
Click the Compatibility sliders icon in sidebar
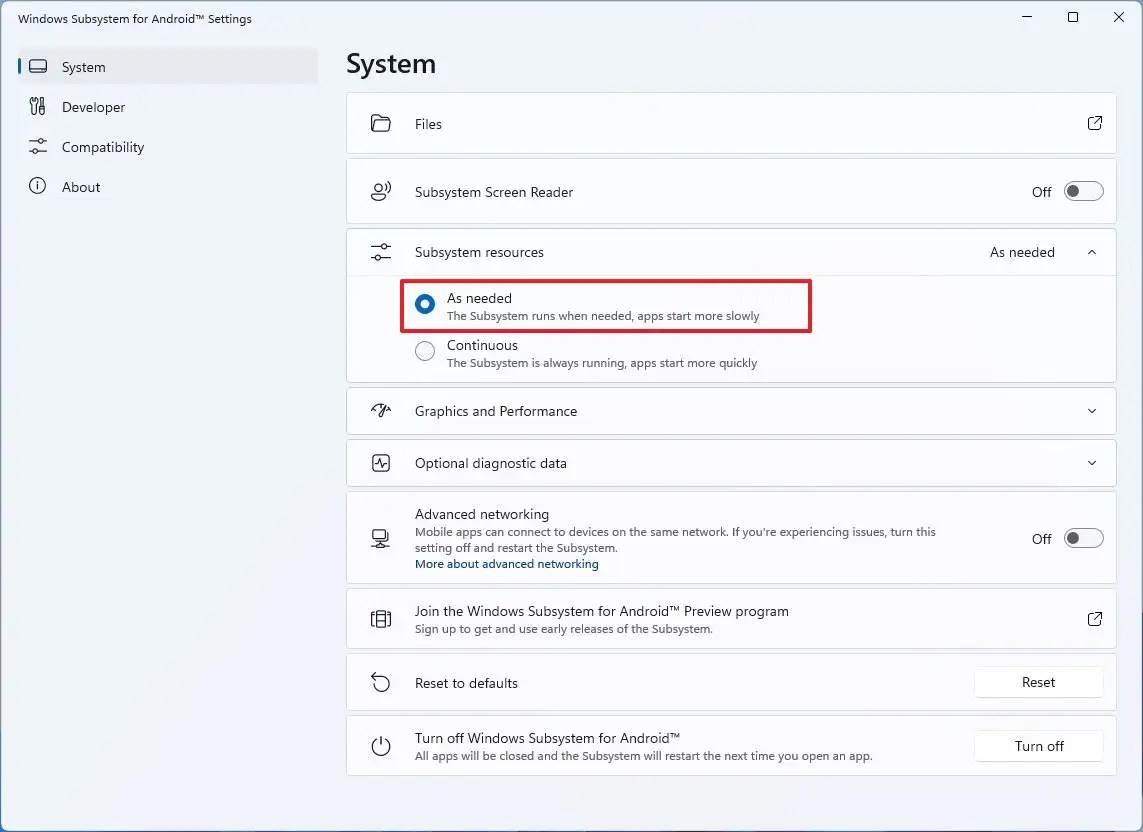(38, 147)
